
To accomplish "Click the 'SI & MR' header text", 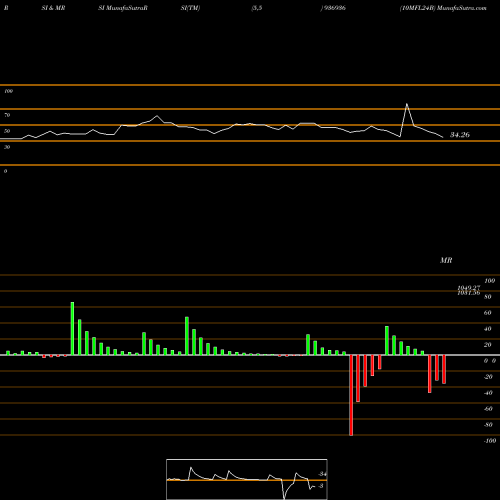I will pyautogui.click(x=53, y=8).
